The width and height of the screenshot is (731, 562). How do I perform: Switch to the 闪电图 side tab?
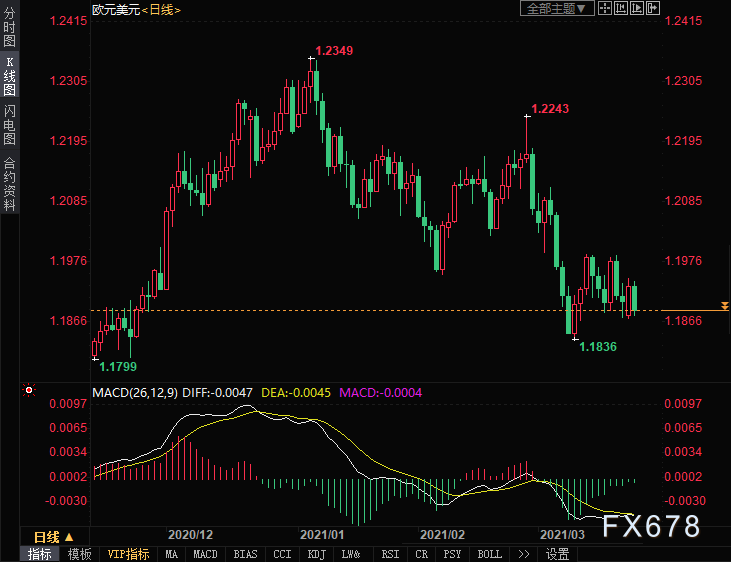tap(9, 118)
